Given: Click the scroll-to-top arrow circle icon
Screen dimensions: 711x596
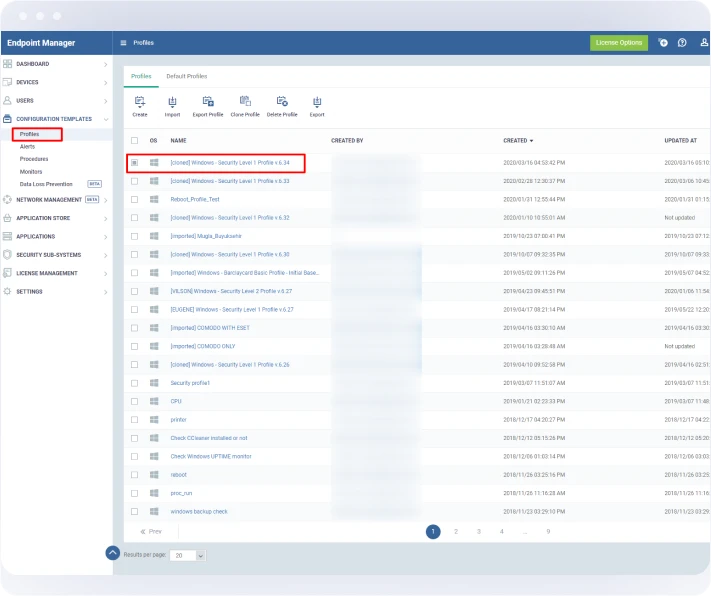Looking at the screenshot, I should (113, 553).
